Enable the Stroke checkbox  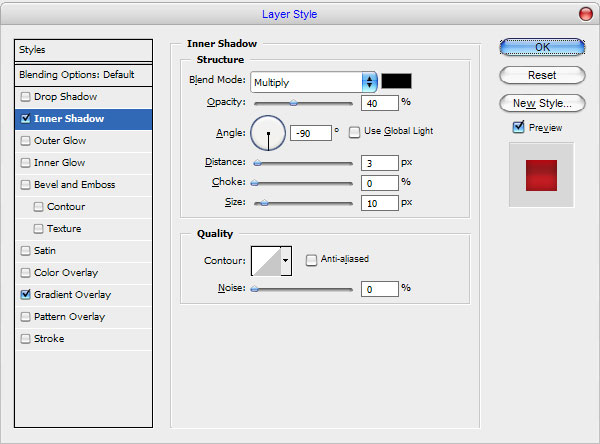point(25,339)
